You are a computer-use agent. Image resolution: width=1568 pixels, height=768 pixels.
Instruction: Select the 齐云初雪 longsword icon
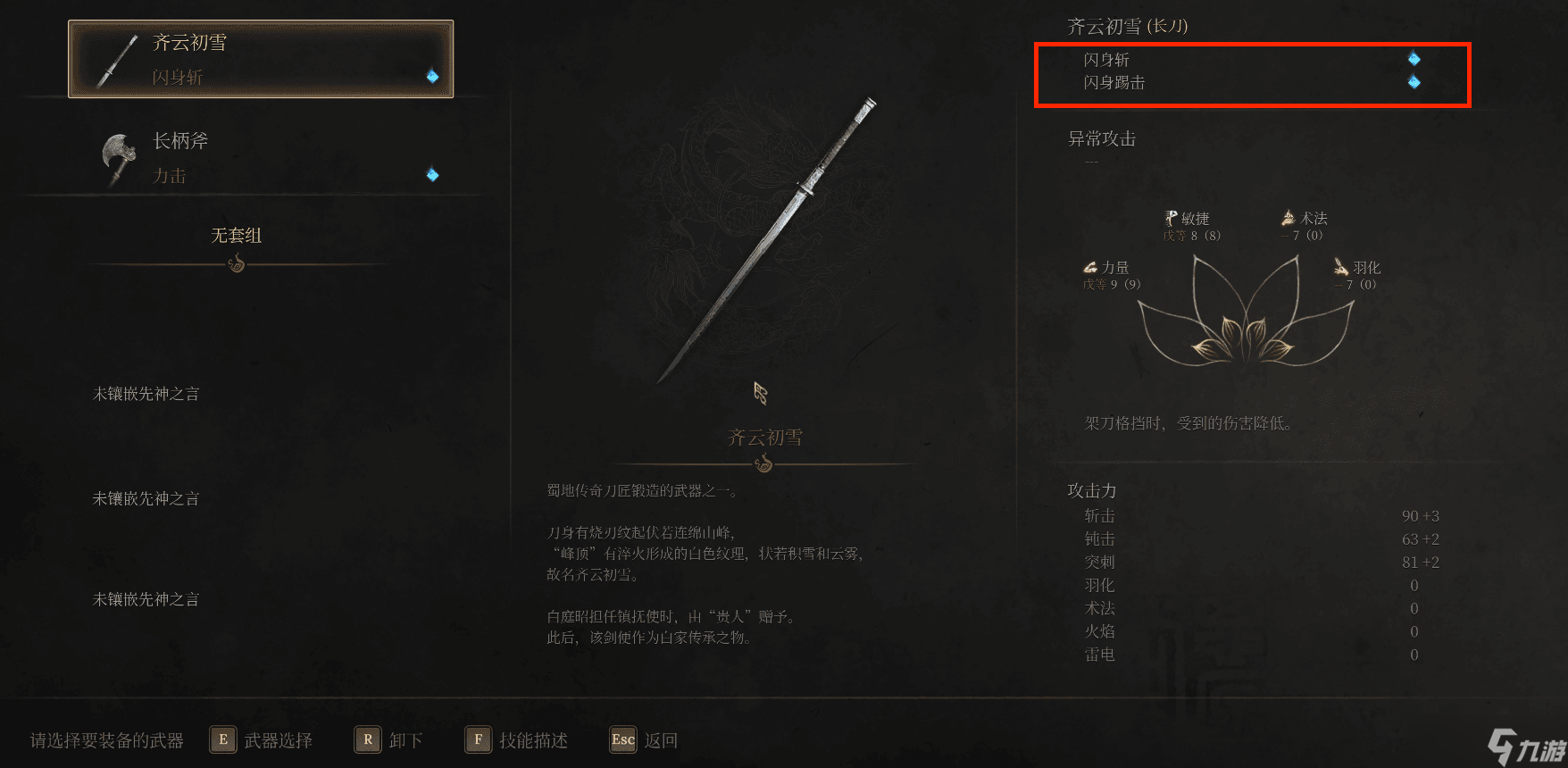[x=117, y=61]
